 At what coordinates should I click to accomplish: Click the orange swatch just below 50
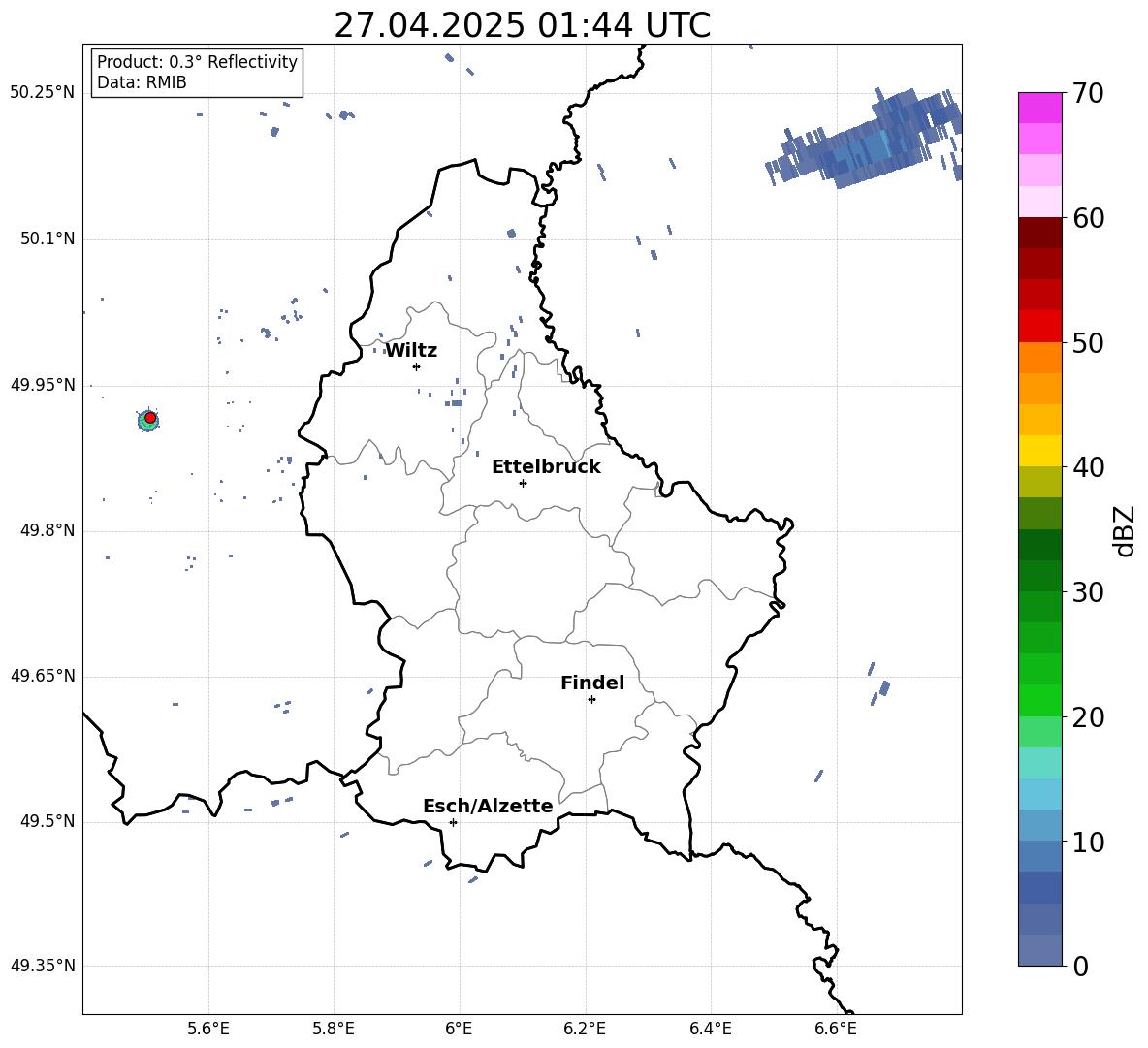pyautogui.click(x=1040, y=358)
